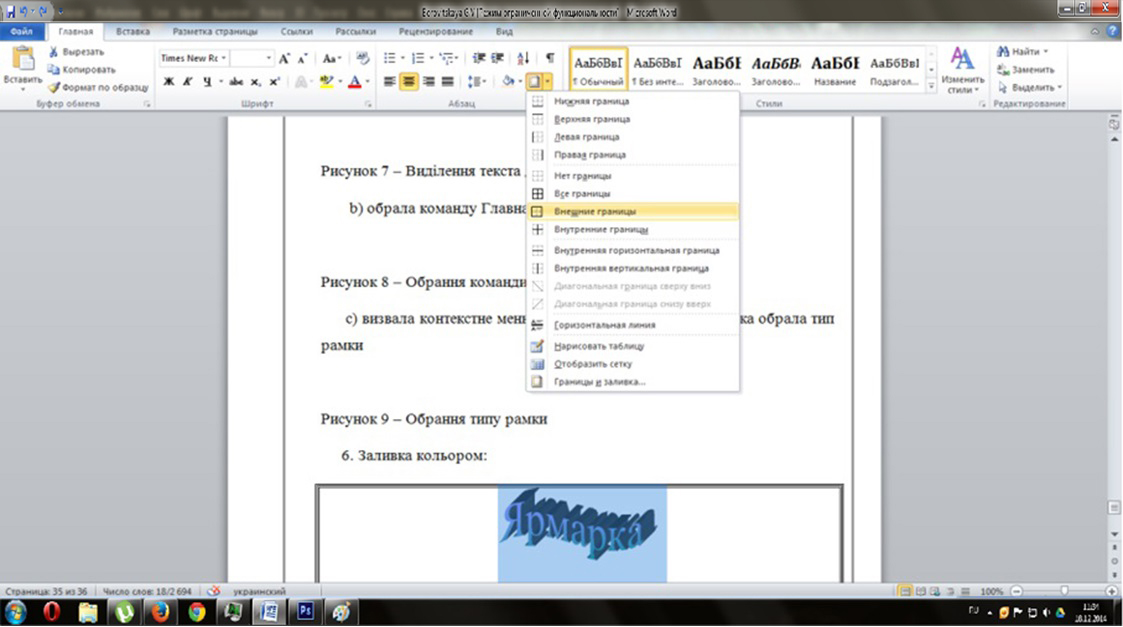This screenshot has width=1123, height=627.
Task: Switch to the Вставка ribbon tab
Action: (x=132, y=31)
